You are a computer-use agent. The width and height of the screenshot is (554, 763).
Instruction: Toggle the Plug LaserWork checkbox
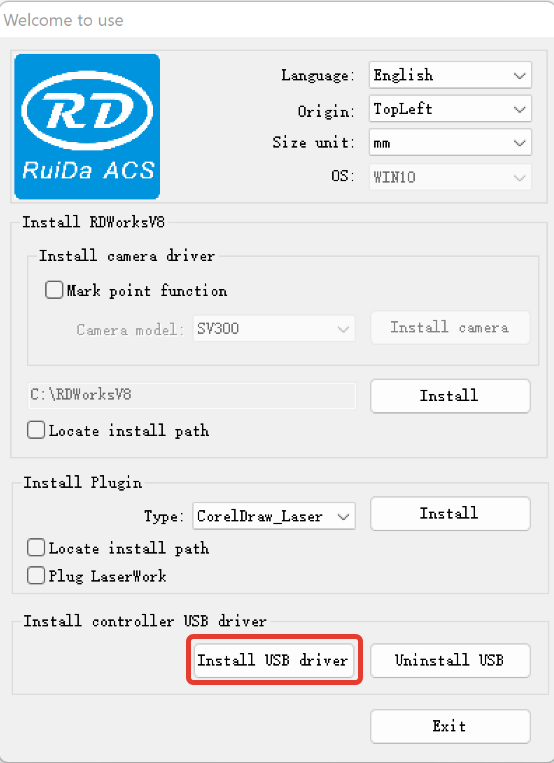pos(36,576)
